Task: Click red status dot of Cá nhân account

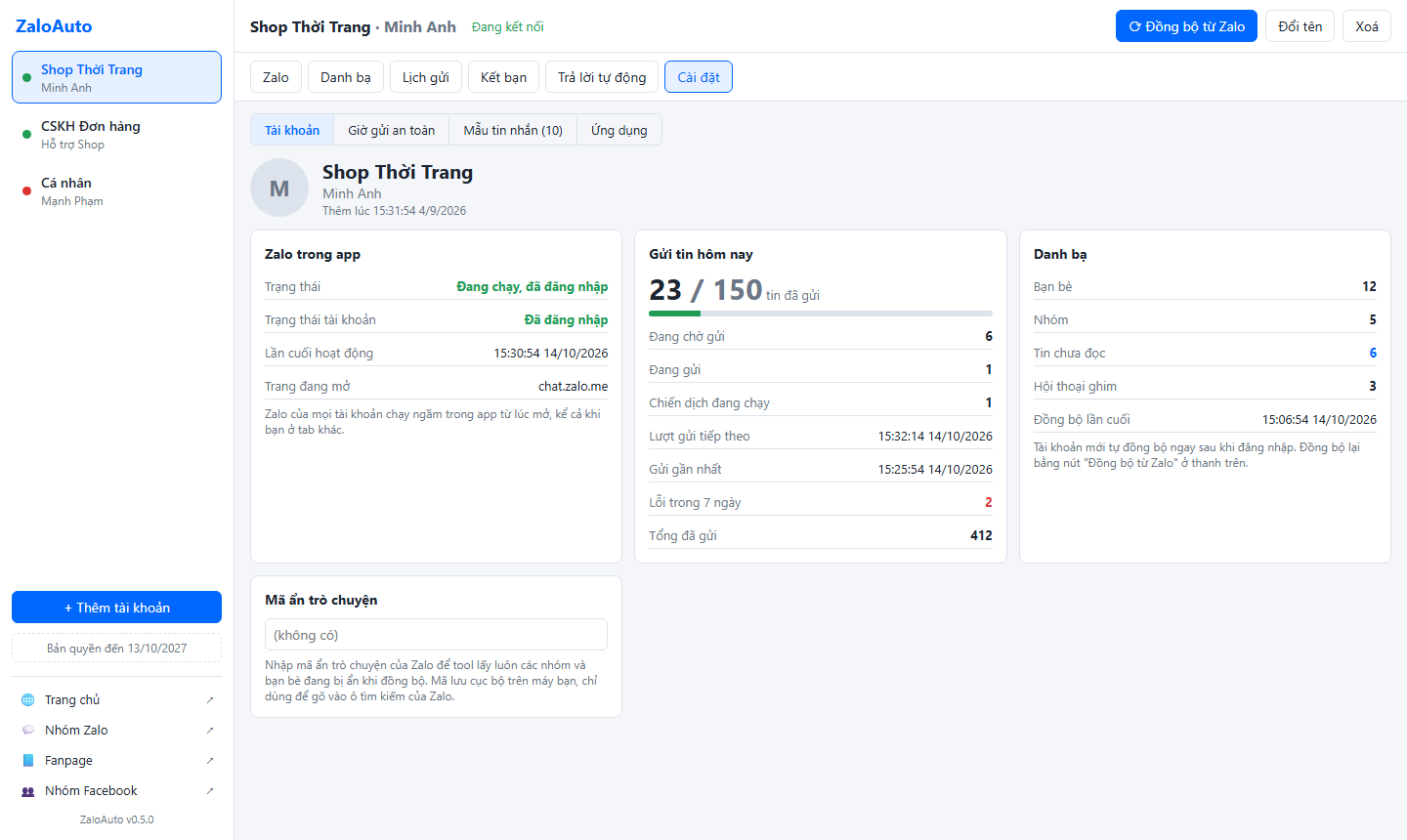Action: point(26,191)
